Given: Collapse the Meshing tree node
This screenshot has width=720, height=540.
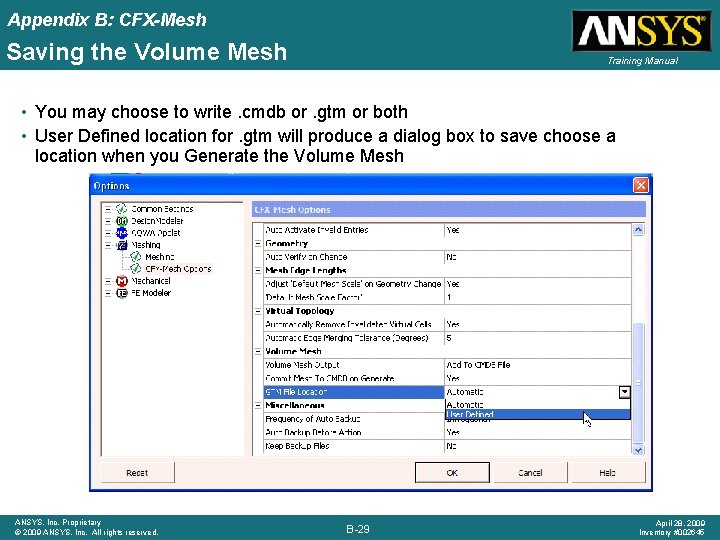Looking at the screenshot, I should point(108,245).
